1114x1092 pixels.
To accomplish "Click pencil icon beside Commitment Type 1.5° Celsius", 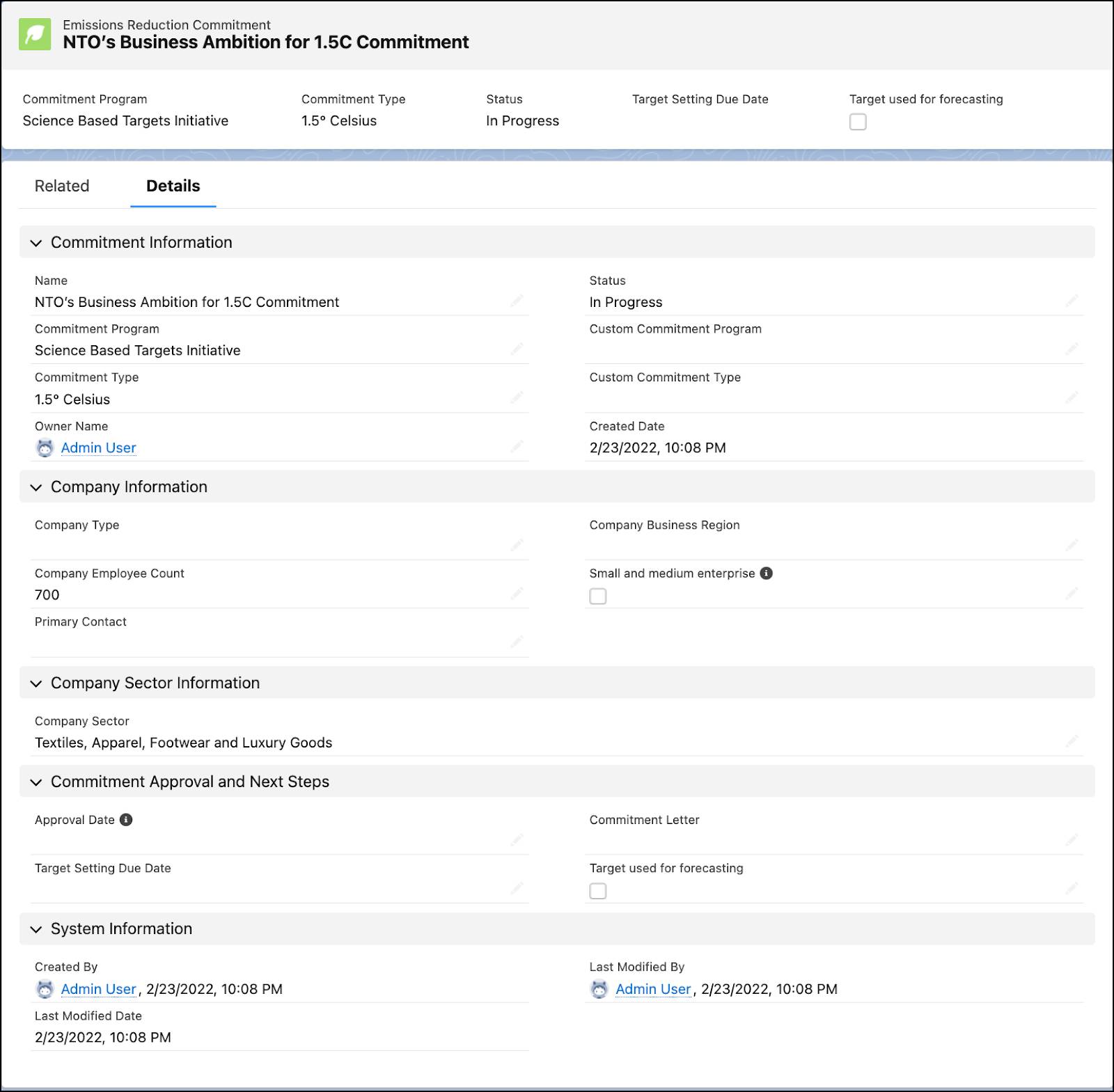I will coord(517,397).
